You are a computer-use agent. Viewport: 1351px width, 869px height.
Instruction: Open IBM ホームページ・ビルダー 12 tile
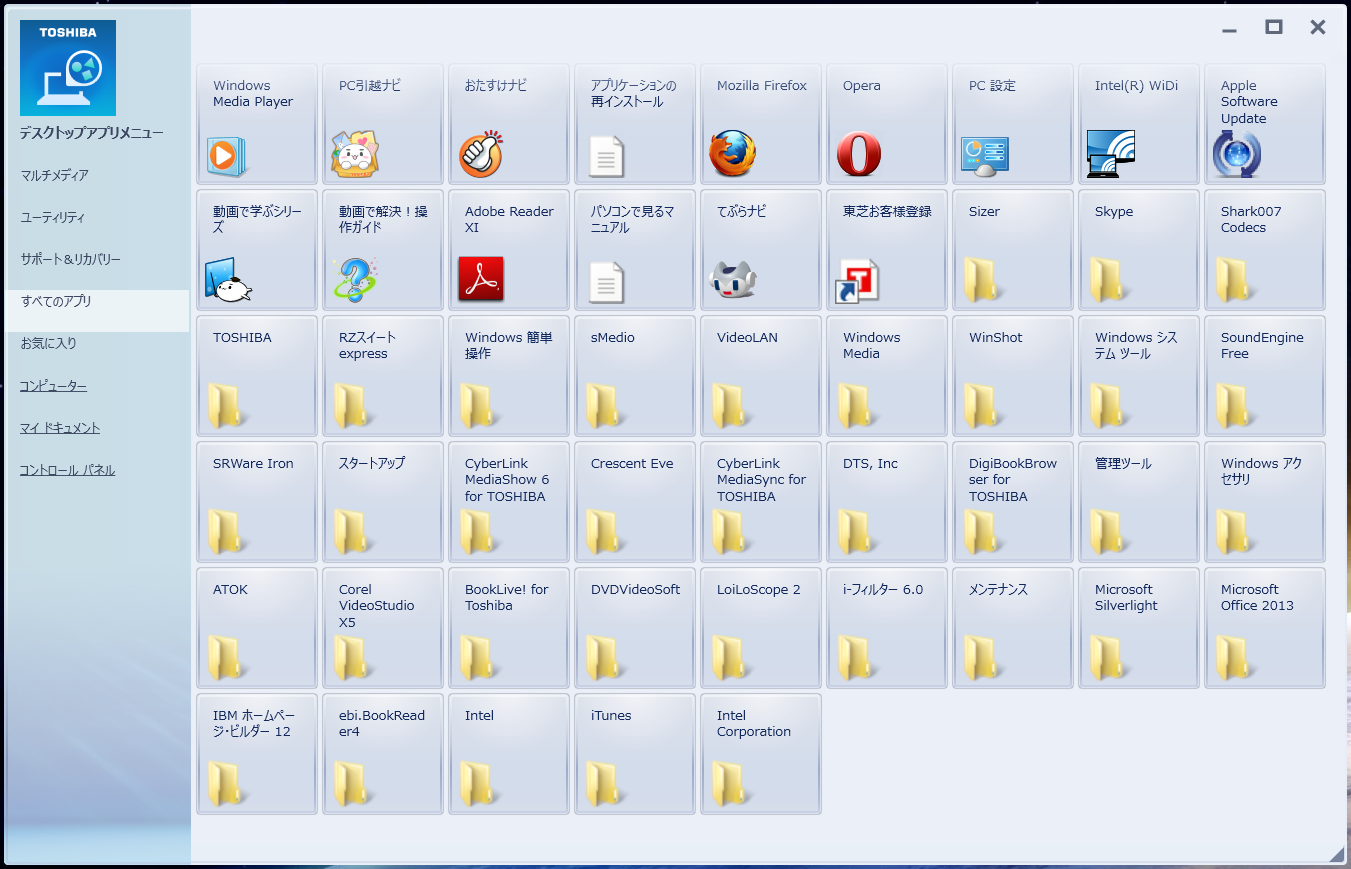[x=257, y=754]
